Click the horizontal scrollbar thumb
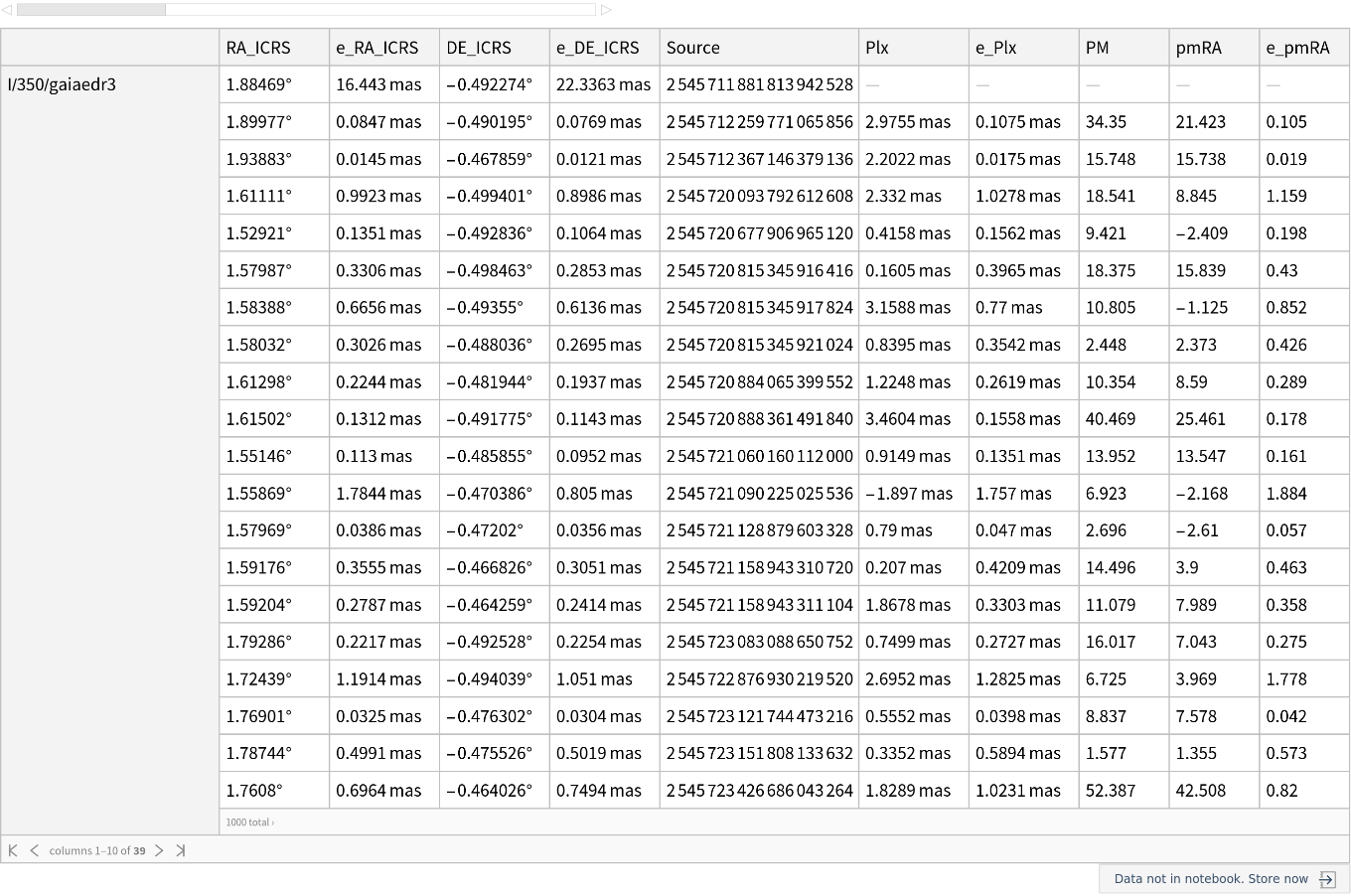Screen dimensions: 1351x896 click(x=90, y=10)
